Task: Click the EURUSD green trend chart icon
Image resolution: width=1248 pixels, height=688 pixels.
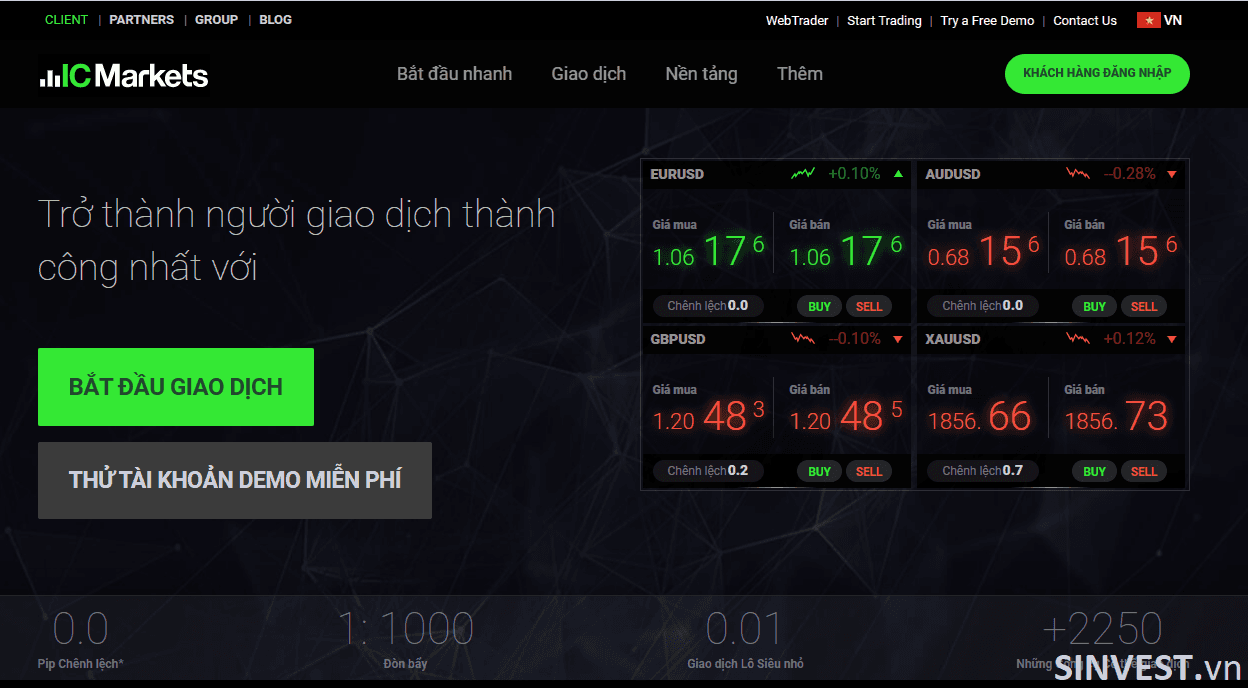Action: [x=803, y=174]
